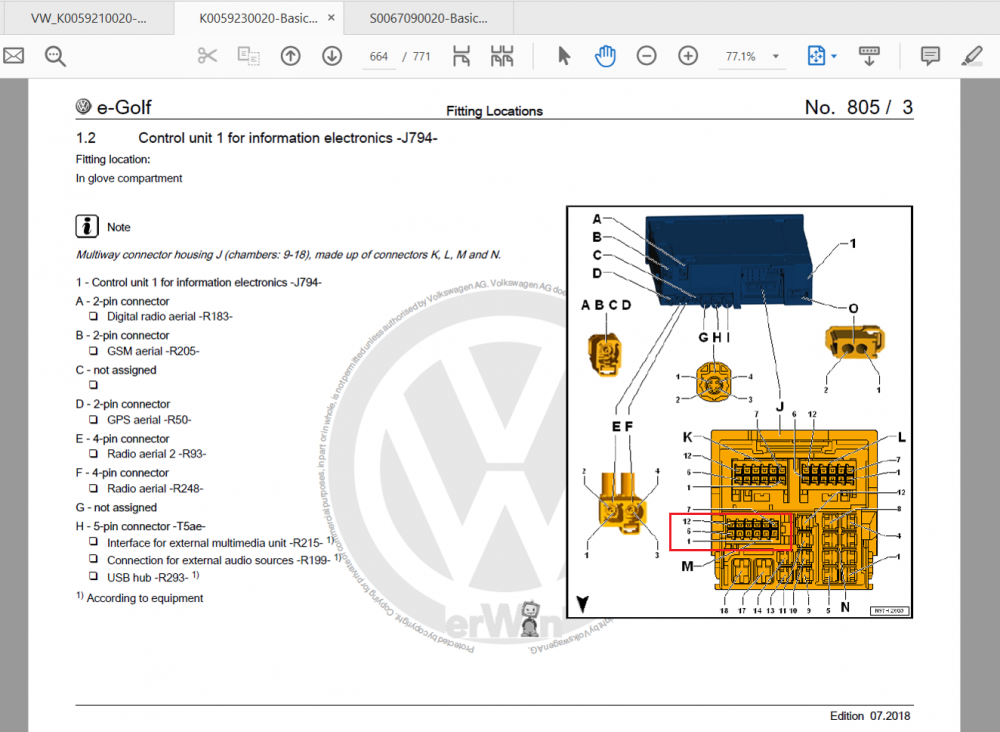Click the text 'A - 2-pin connector'
Screen dimensions: 1000x732
click(122, 301)
